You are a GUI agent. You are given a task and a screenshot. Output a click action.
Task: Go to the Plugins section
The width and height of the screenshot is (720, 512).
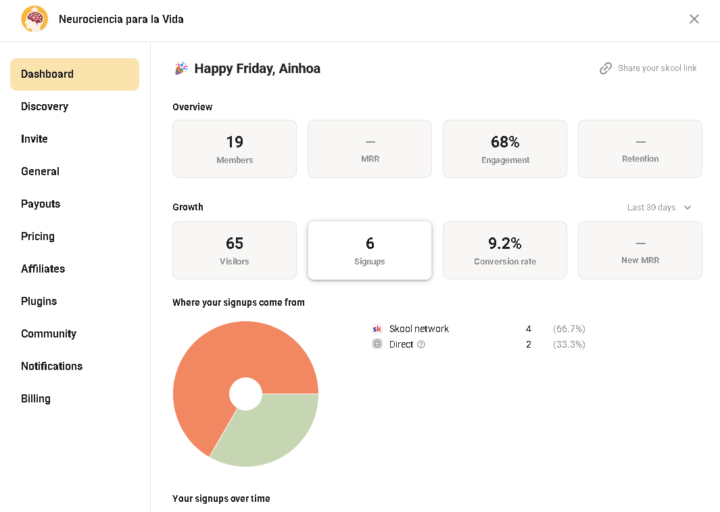click(39, 301)
